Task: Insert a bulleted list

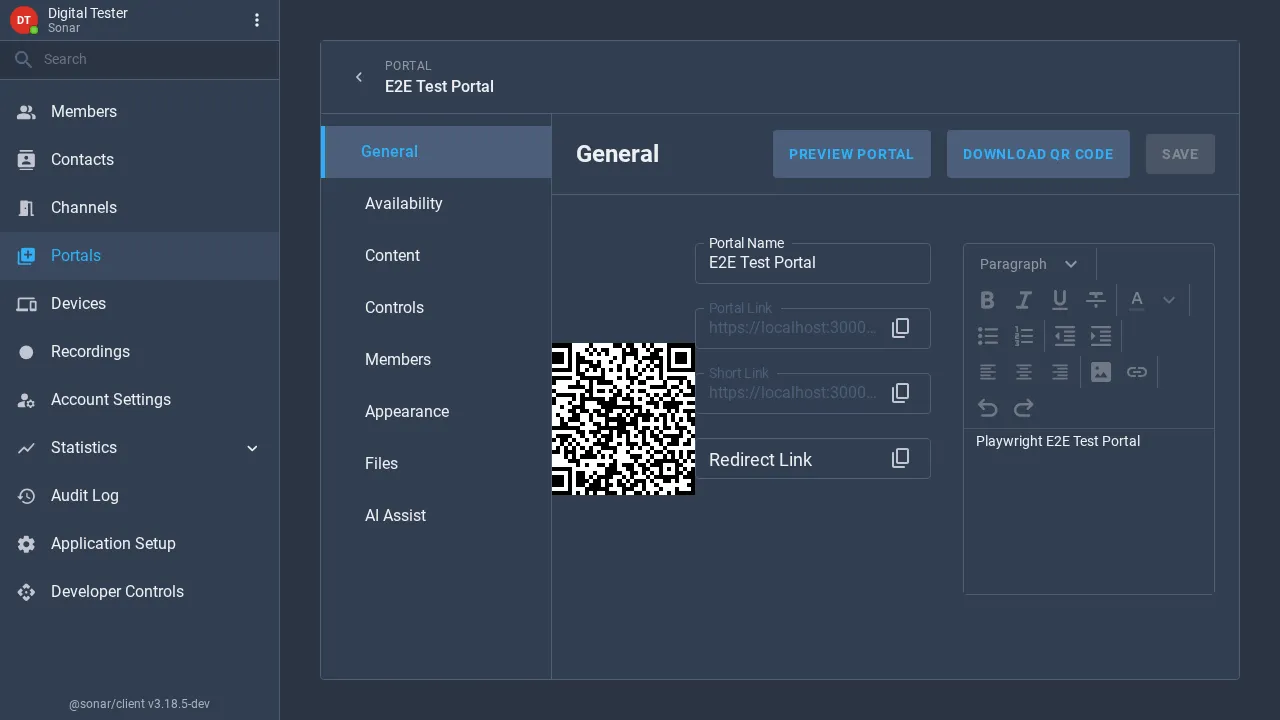Action: click(x=988, y=336)
